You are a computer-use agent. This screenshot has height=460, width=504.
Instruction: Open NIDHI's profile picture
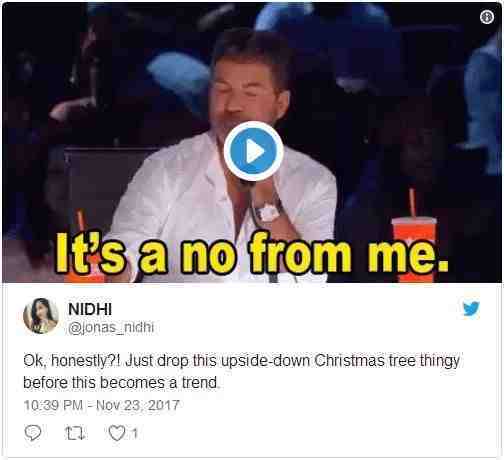pos(41,316)
